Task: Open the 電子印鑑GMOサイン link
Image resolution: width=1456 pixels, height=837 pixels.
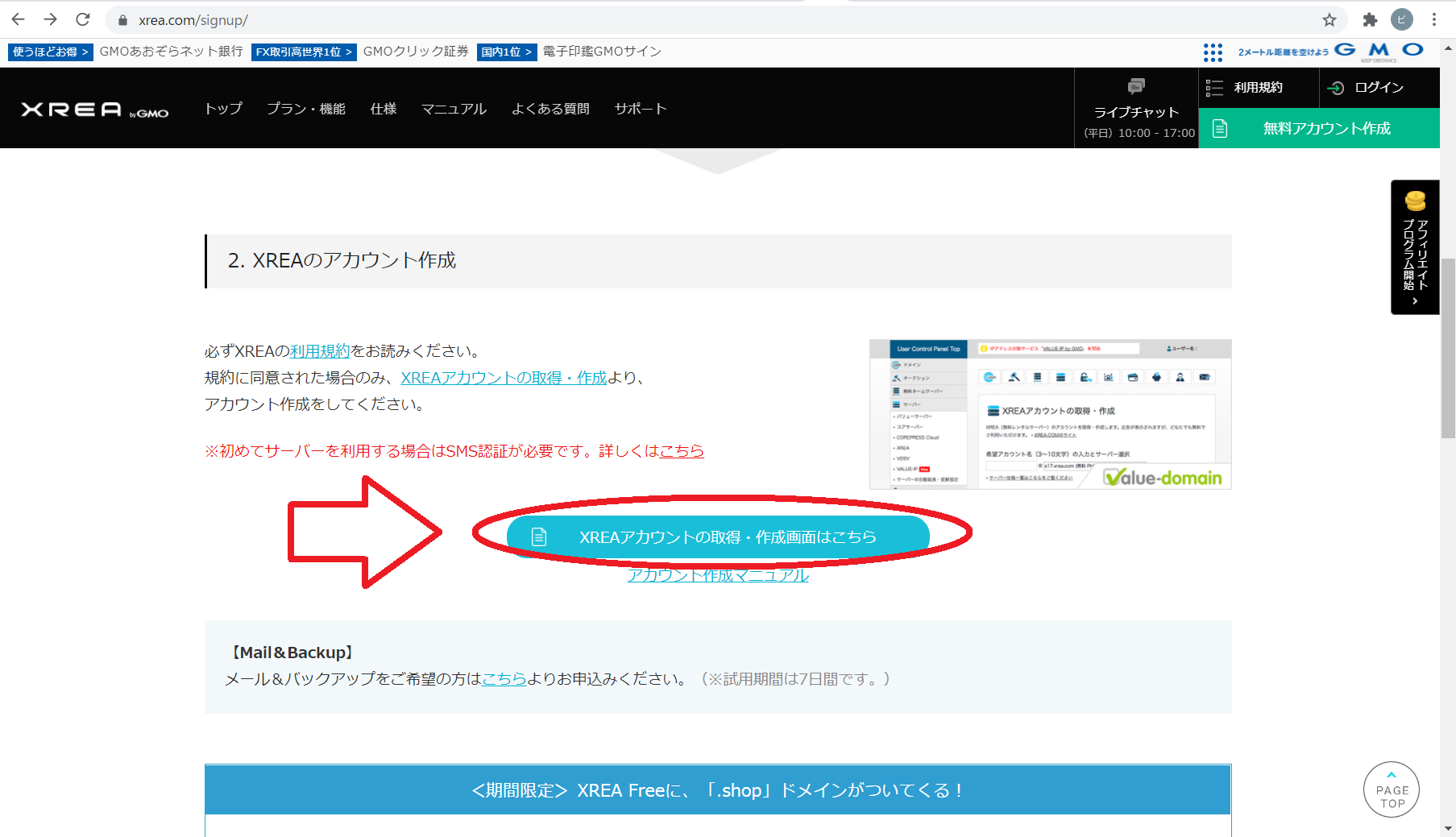Action: [x=602, y=52]
